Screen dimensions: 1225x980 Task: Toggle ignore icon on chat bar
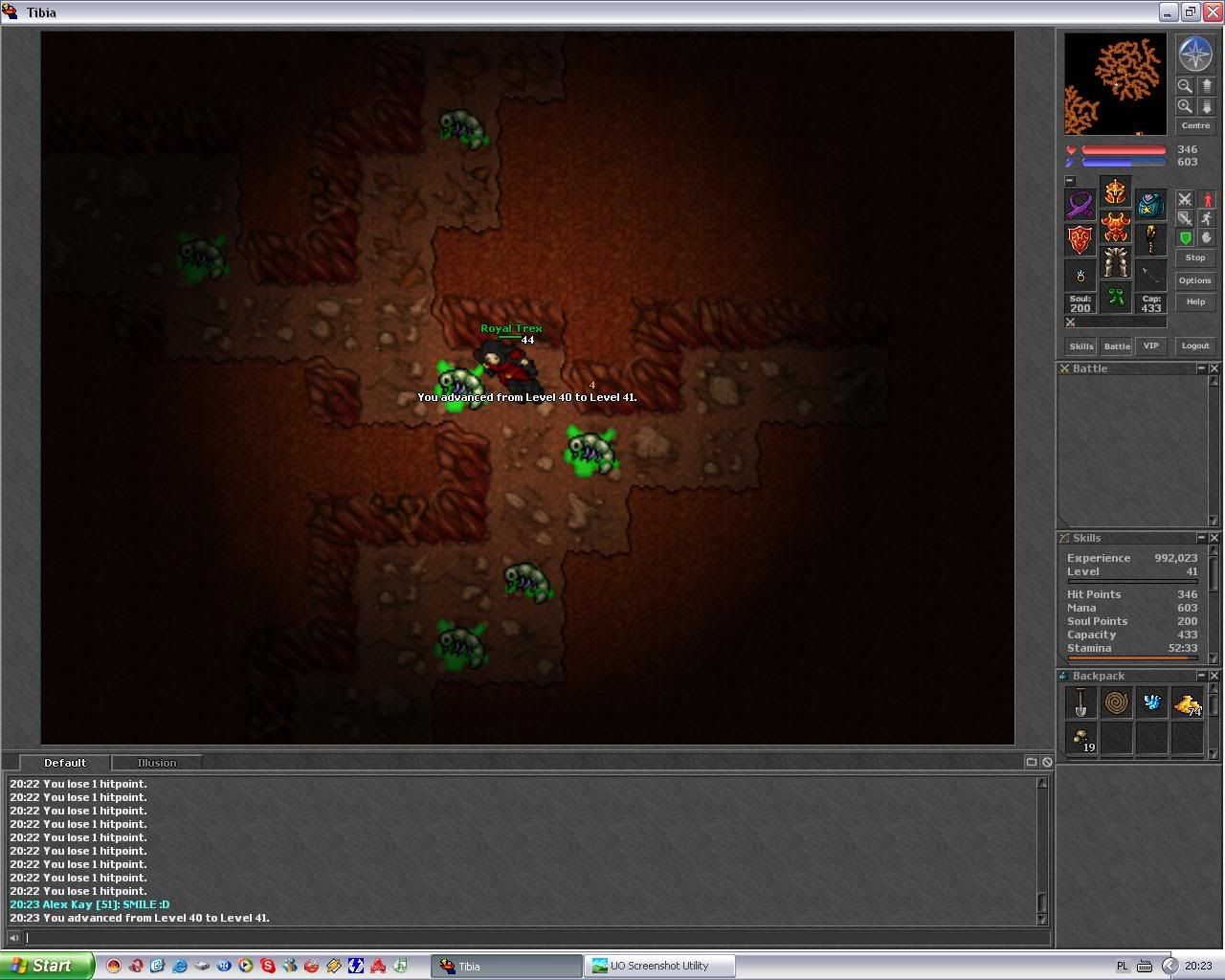point(1047,762)
